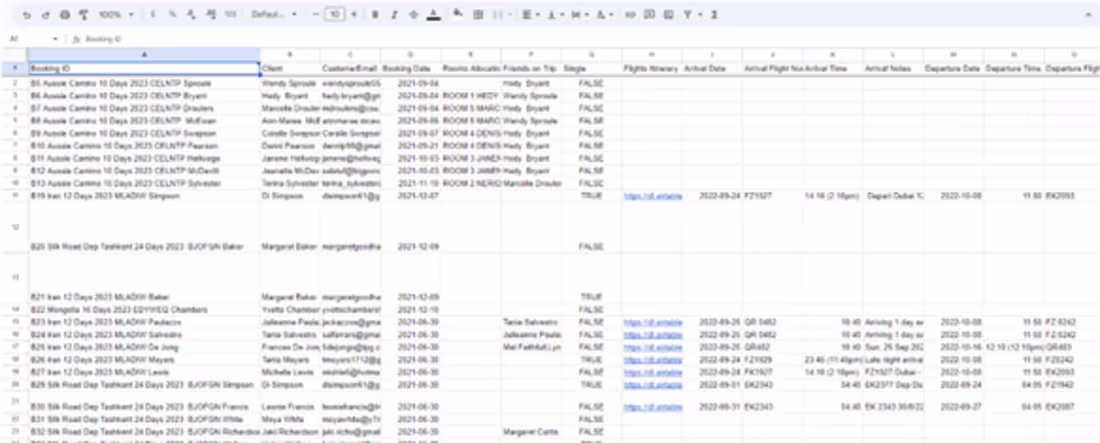Insert a comment from the toolbar

[650, 15]
